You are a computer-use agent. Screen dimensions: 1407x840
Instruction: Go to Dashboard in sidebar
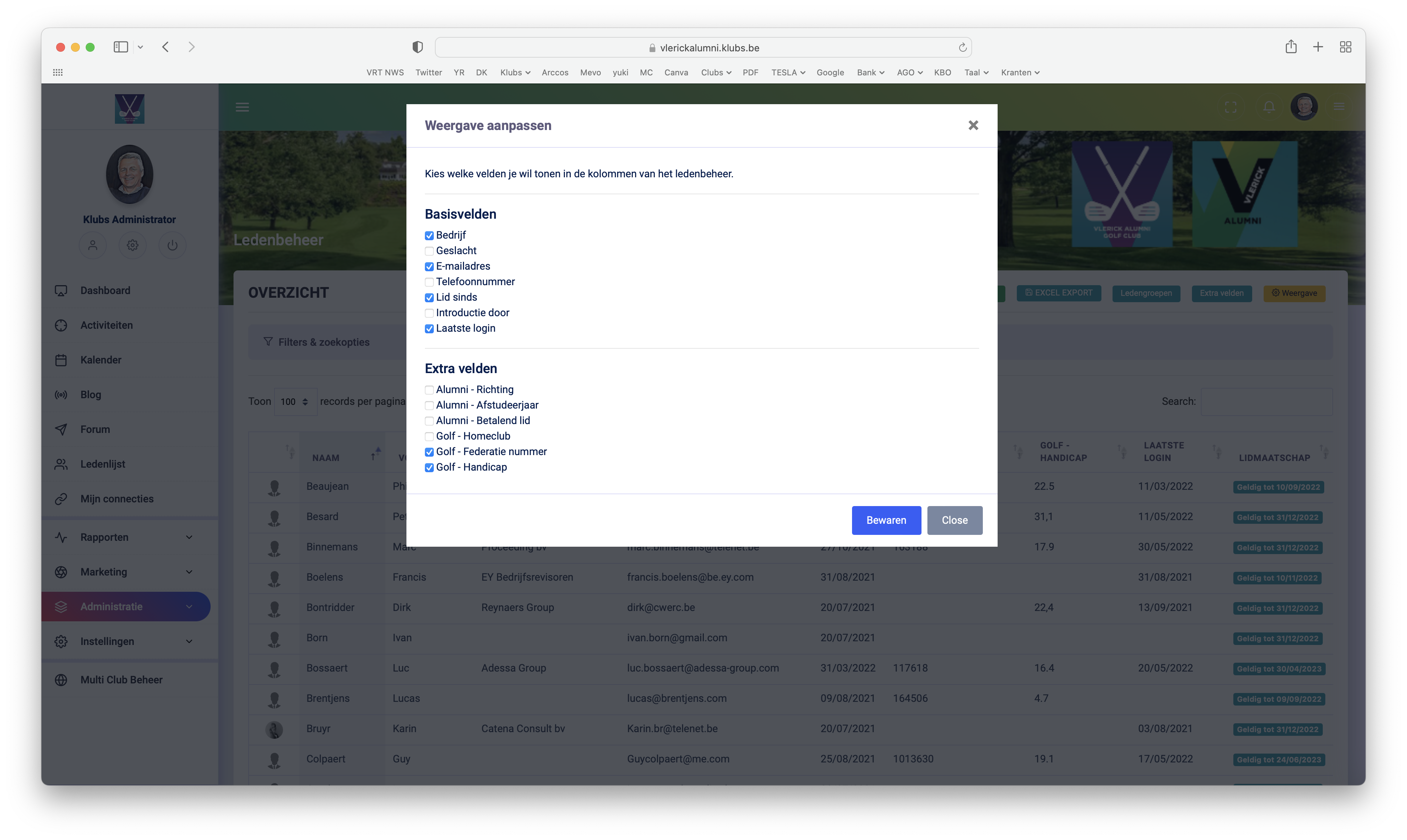(x=105, y=290)
